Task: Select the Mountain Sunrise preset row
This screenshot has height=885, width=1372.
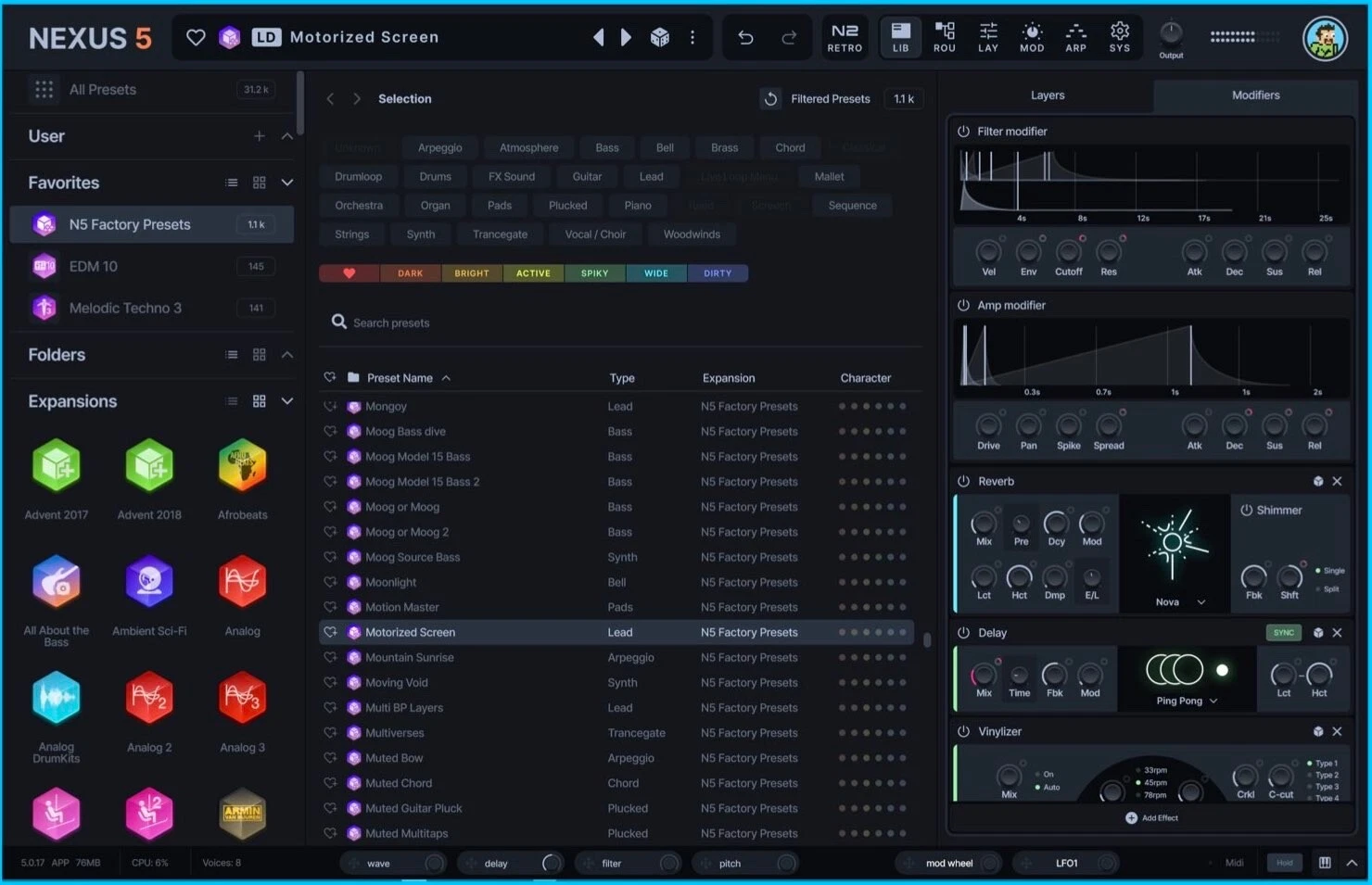Action: [616, 658]
